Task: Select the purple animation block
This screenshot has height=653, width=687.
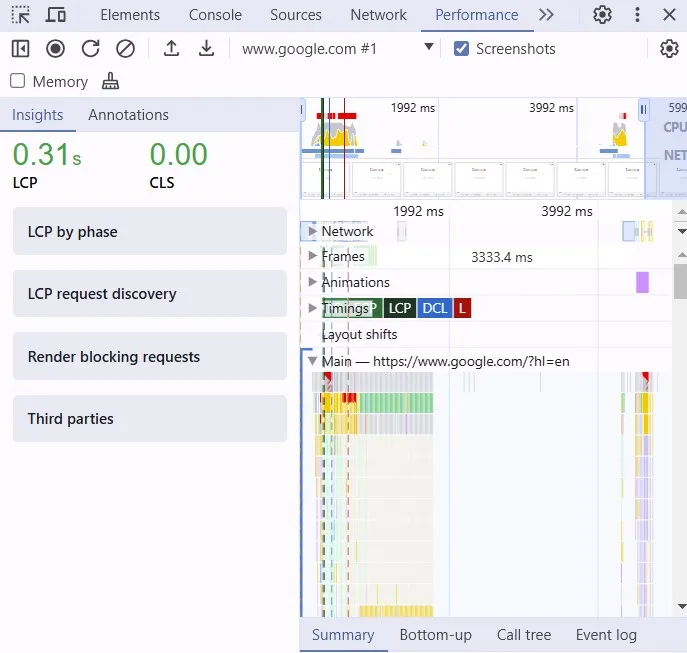Action: pos(642,282)
